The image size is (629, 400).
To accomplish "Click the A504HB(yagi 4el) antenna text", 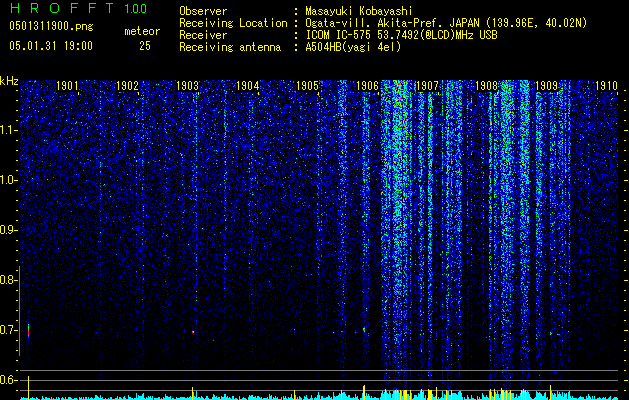I will point(353,47).
